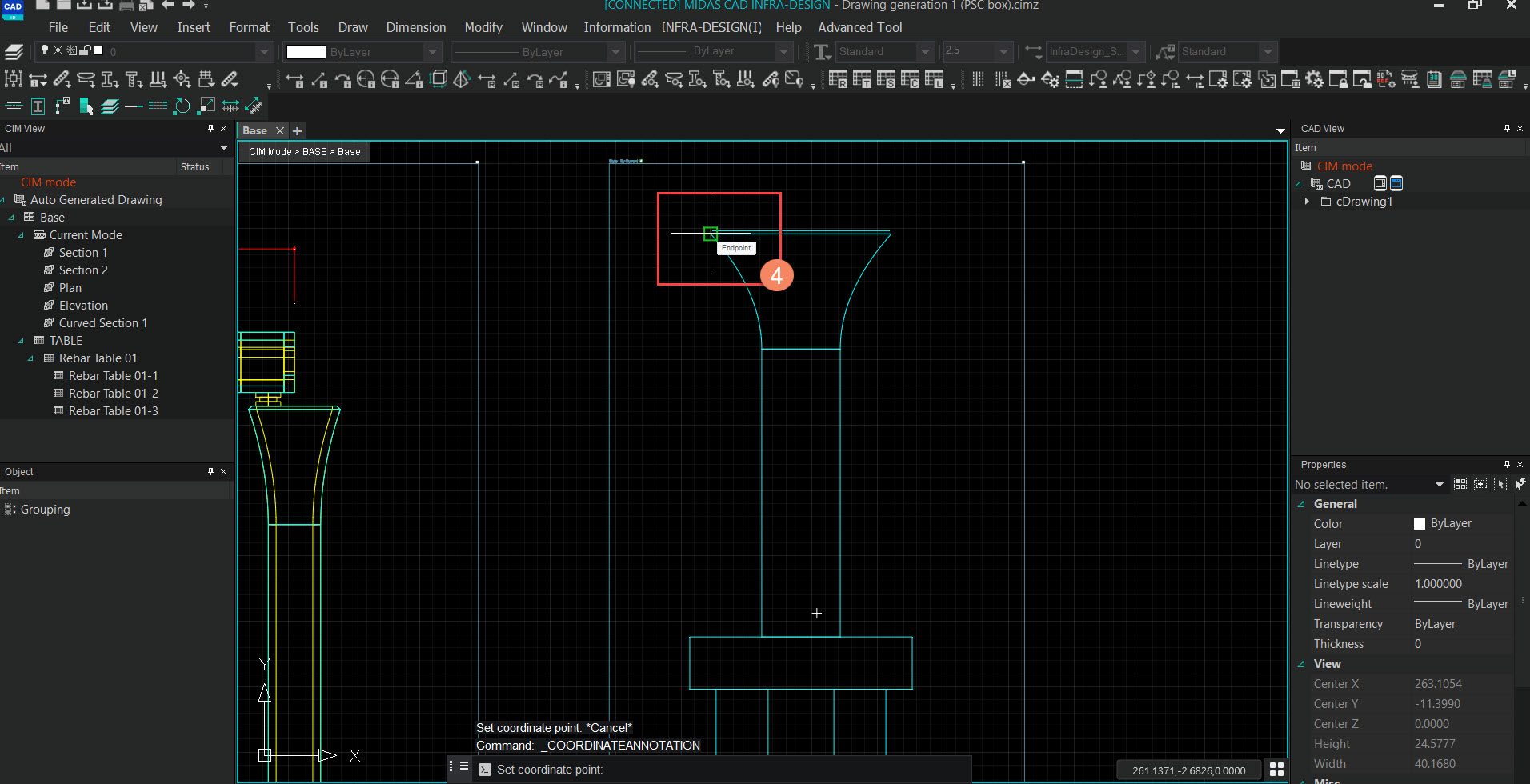
Task: Open the Draw menu
Action: 353,27
